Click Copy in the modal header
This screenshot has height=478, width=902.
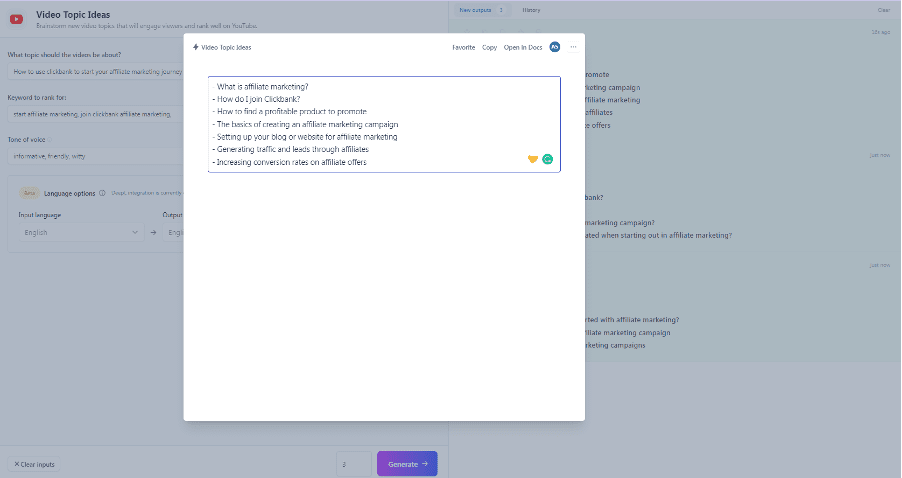[490, 47]
